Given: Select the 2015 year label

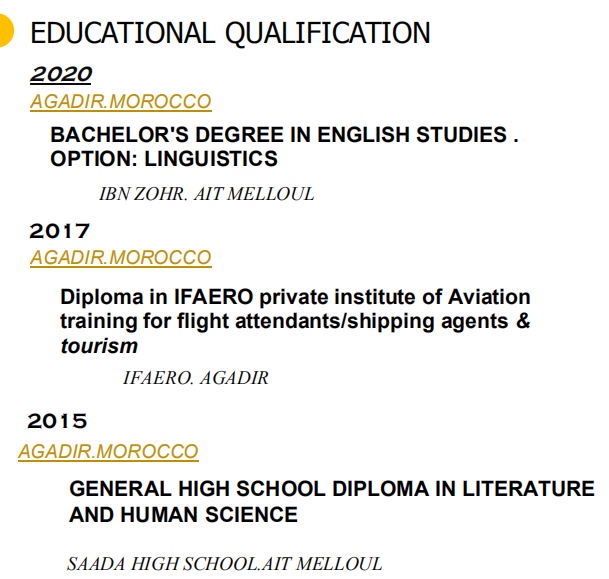Looking at the screenshot, I should tap(58, 421).
